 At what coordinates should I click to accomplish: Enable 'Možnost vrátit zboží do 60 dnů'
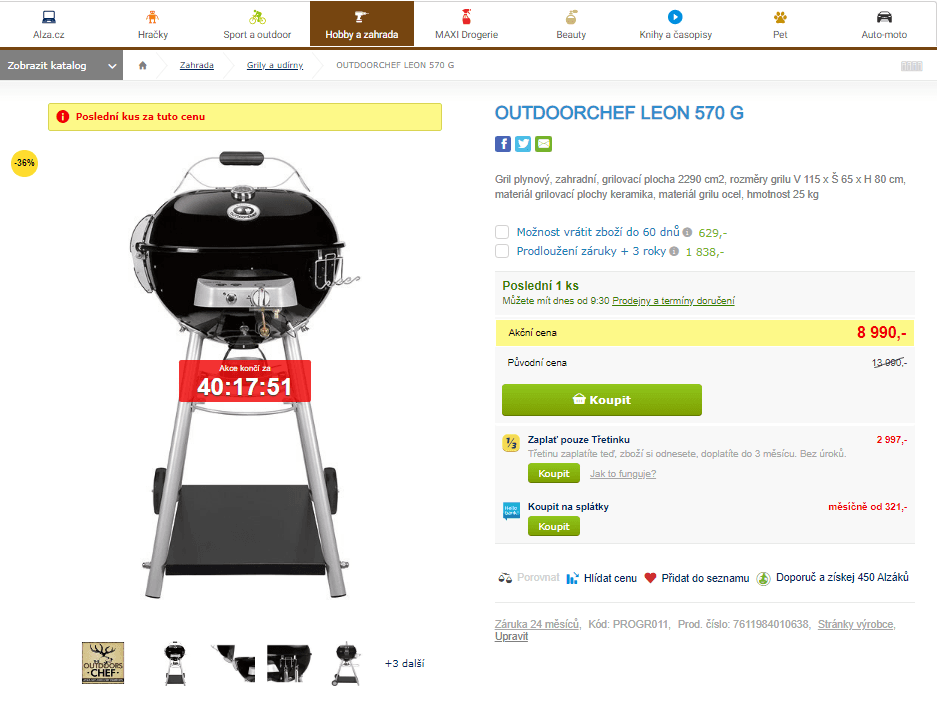pos(502,232)
